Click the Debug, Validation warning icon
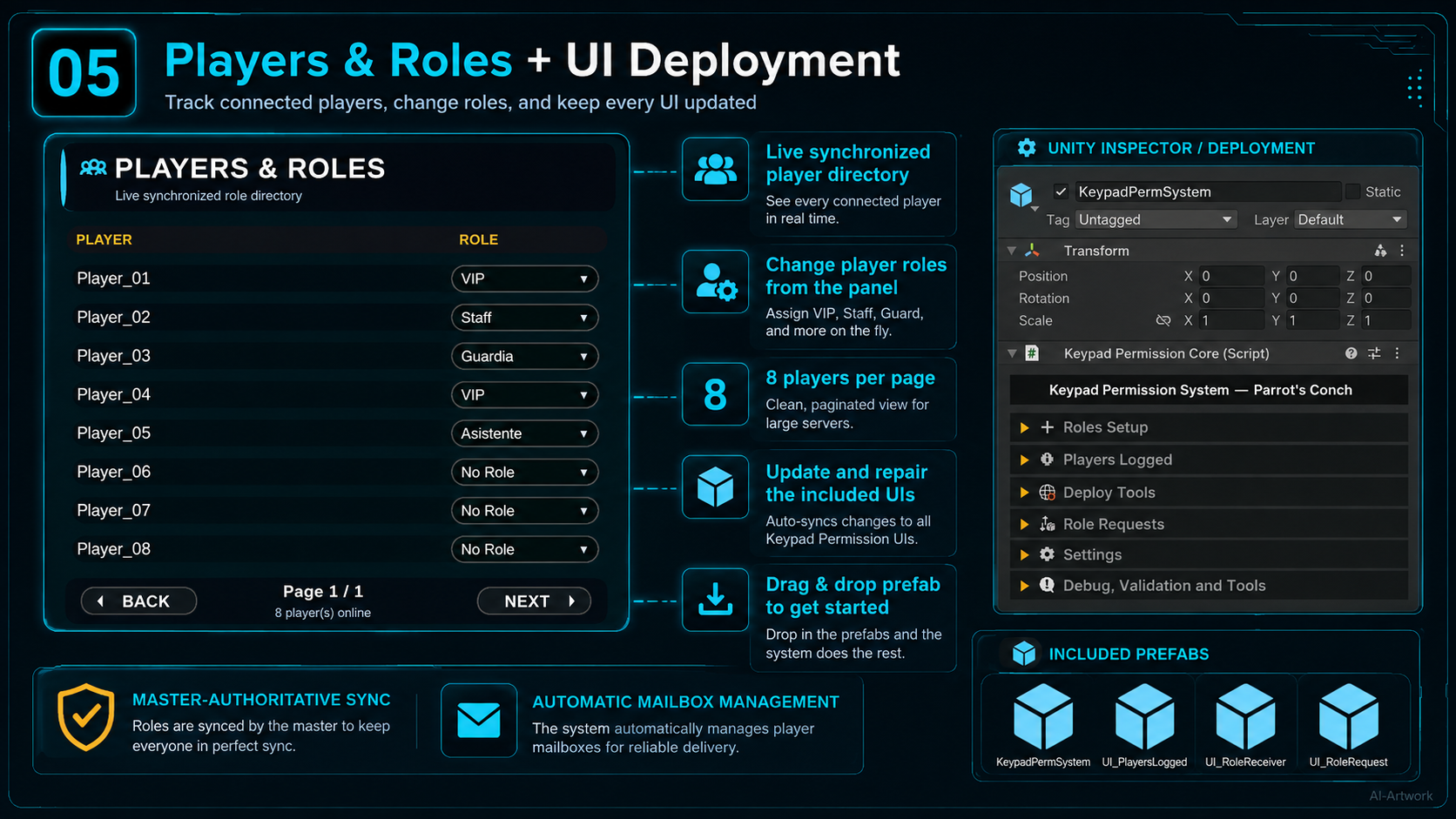Screen dimensions: 1456x819 point(1048,585)
